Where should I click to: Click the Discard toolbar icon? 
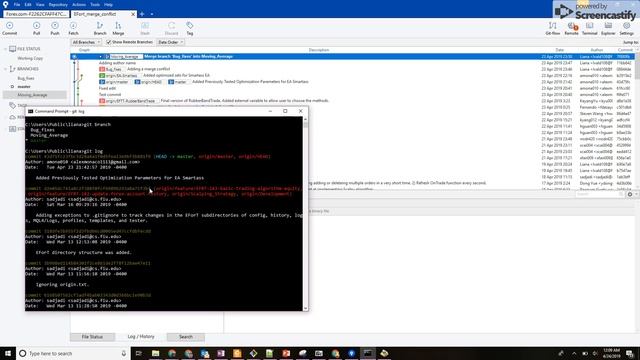[x=171, y=29]
